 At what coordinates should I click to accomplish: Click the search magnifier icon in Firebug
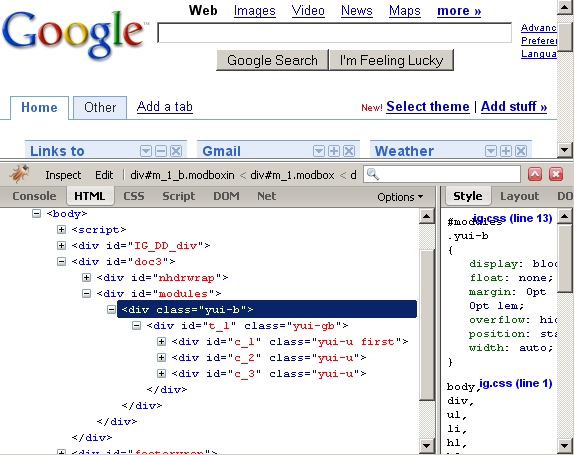pyautogui.click(x=372, y=174)
